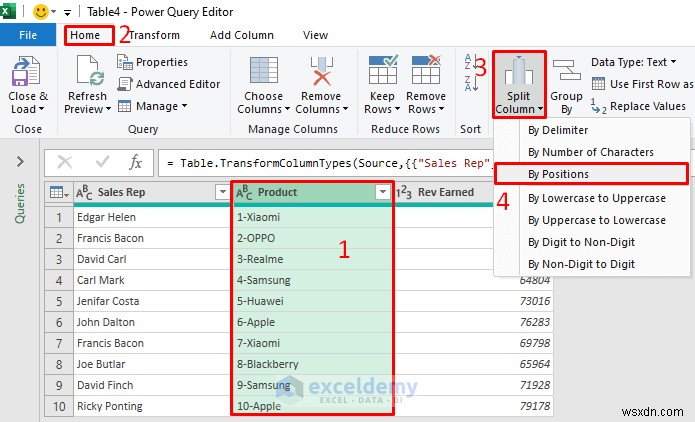Image resolution: width=695 pixels, height=422 pixels.
Task: Select the revenue value 79178
Action: click(474, 406)
